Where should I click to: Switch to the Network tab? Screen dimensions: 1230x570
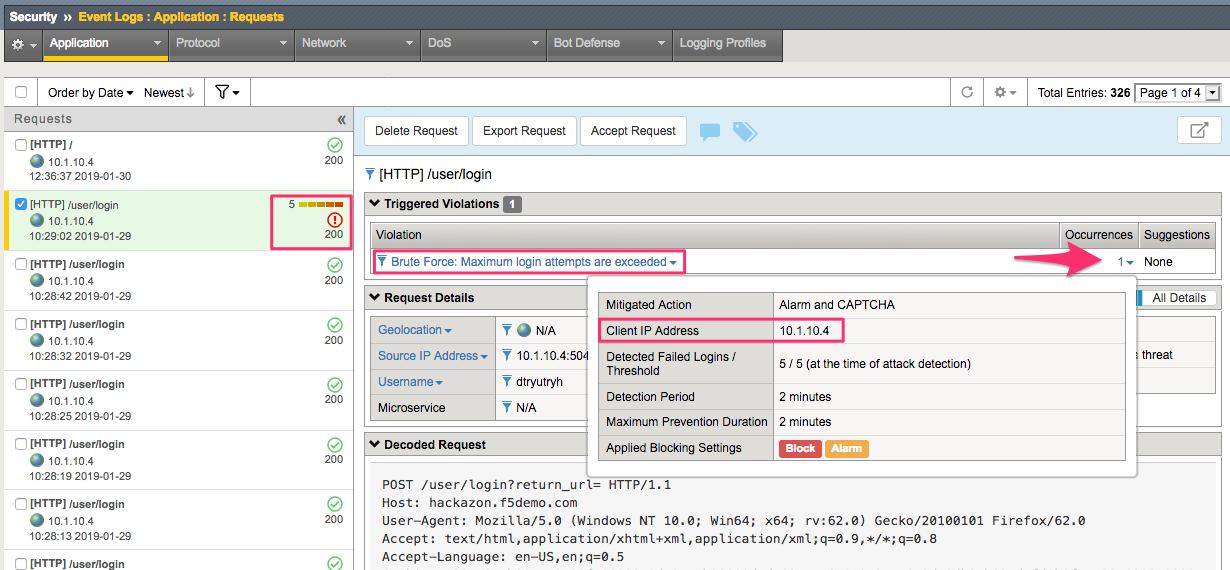pyautogui.click(x=357, y=44)
